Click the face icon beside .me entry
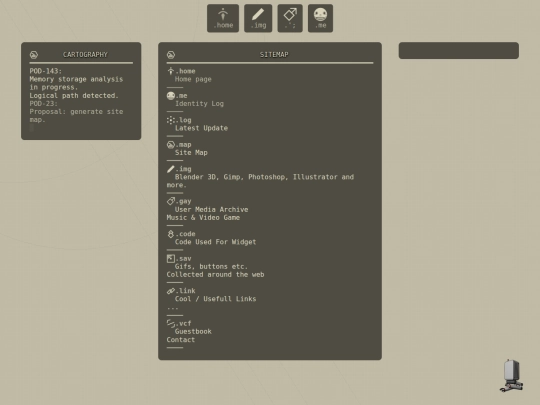The image size is (540, 405). [171, 95]
